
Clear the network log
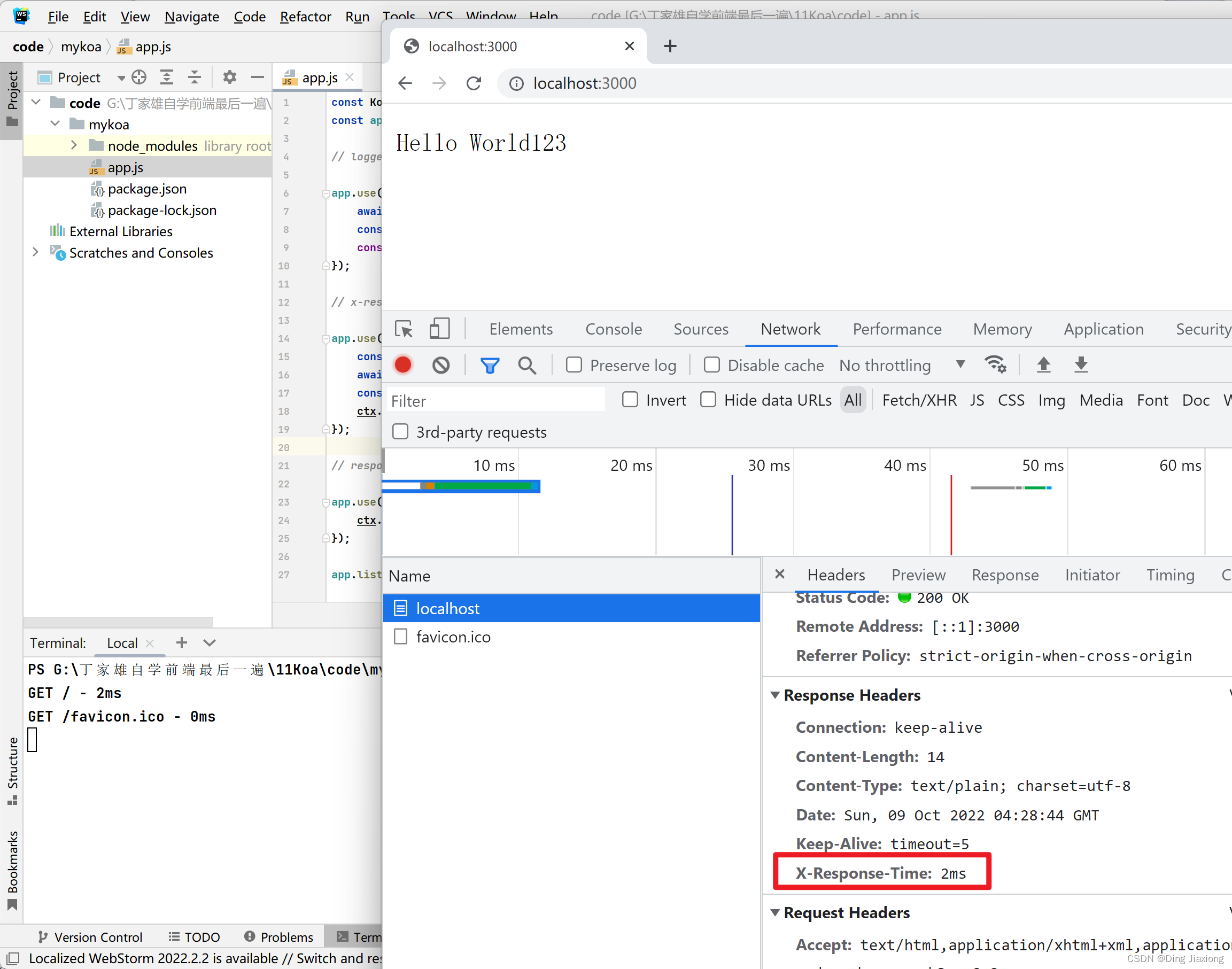pyautogui.click(x=441, y=365)
